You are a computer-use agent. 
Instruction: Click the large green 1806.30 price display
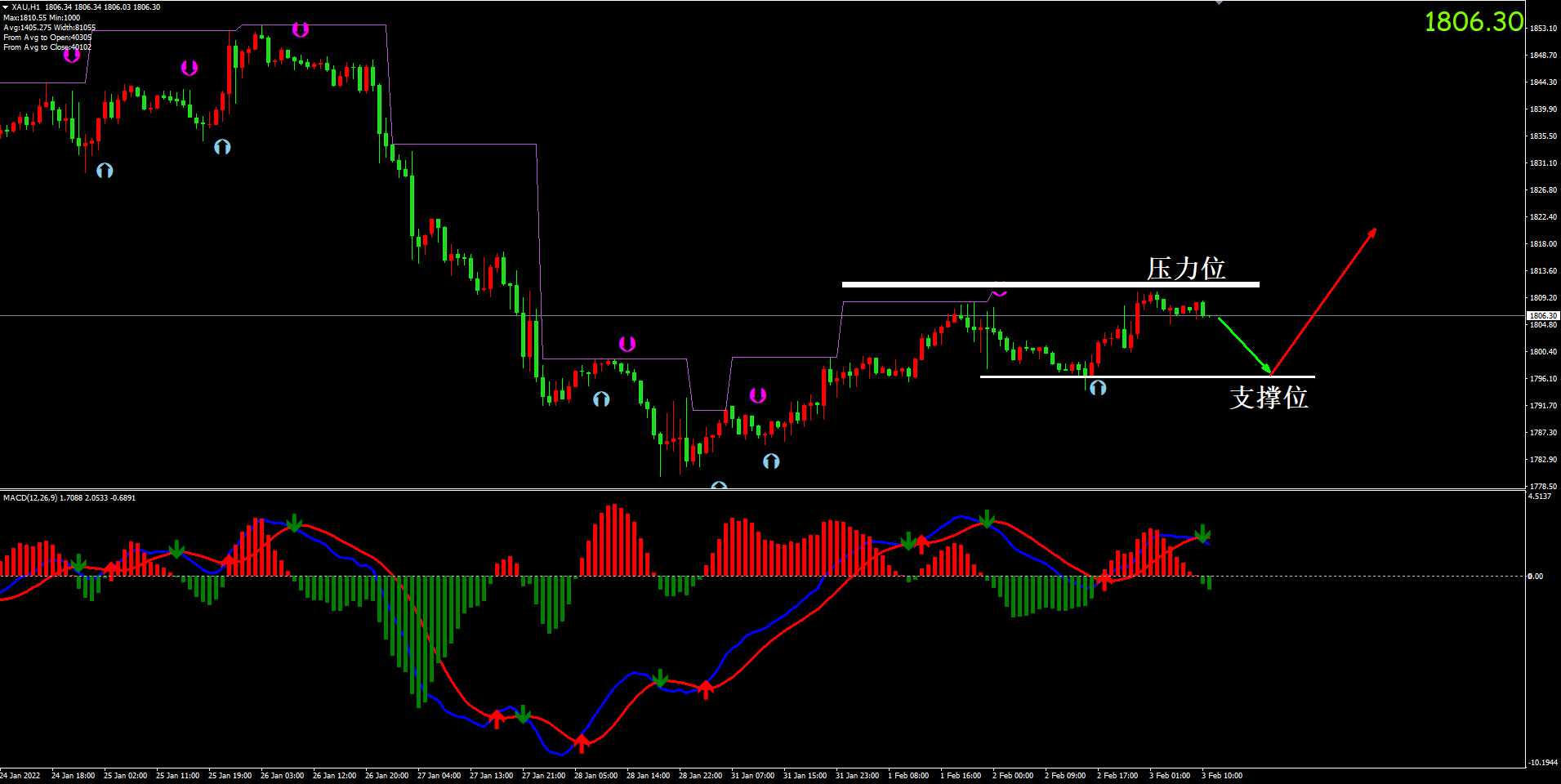[1474, 21]
